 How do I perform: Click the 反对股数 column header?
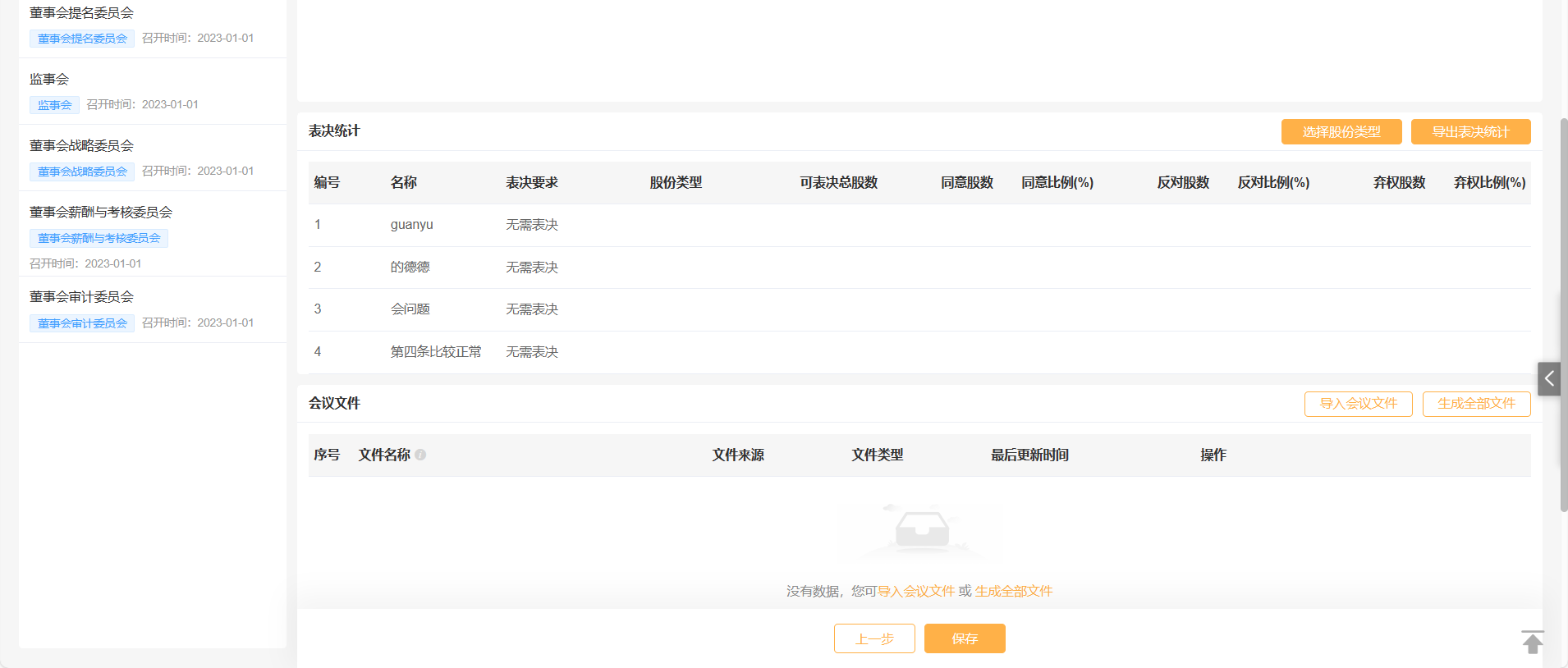point(1183,183)
